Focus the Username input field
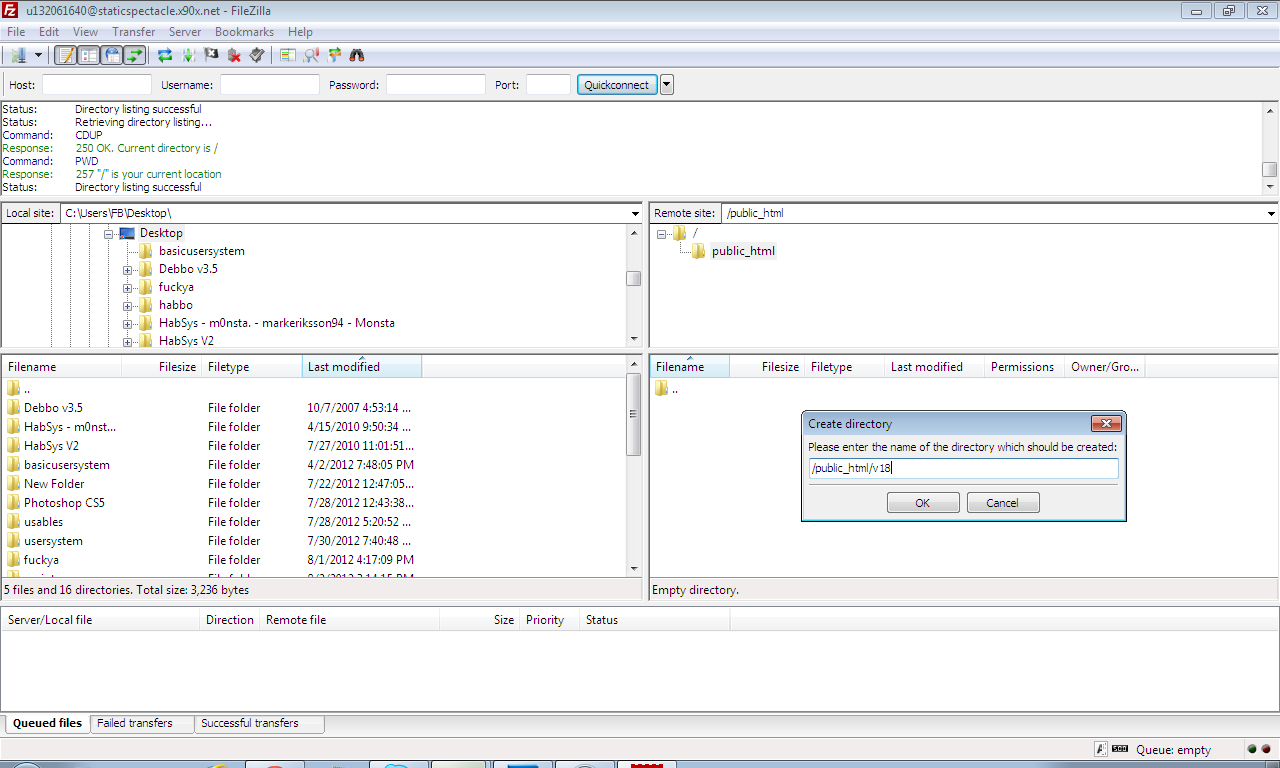 (270, 85)
